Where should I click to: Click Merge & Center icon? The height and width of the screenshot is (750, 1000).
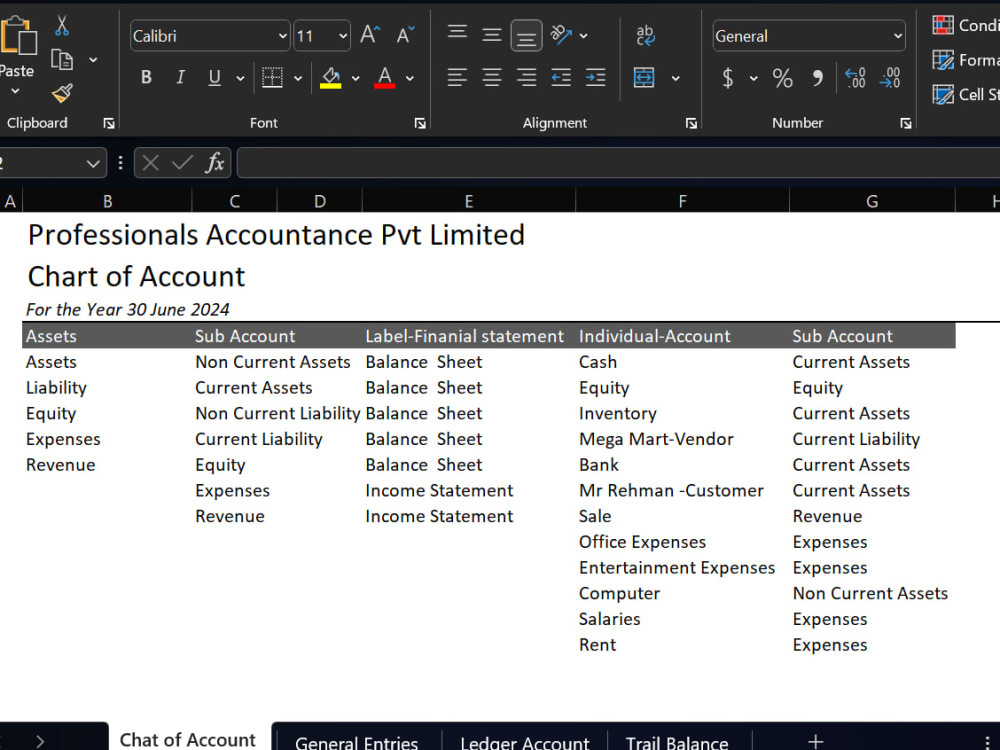[644, 77]
